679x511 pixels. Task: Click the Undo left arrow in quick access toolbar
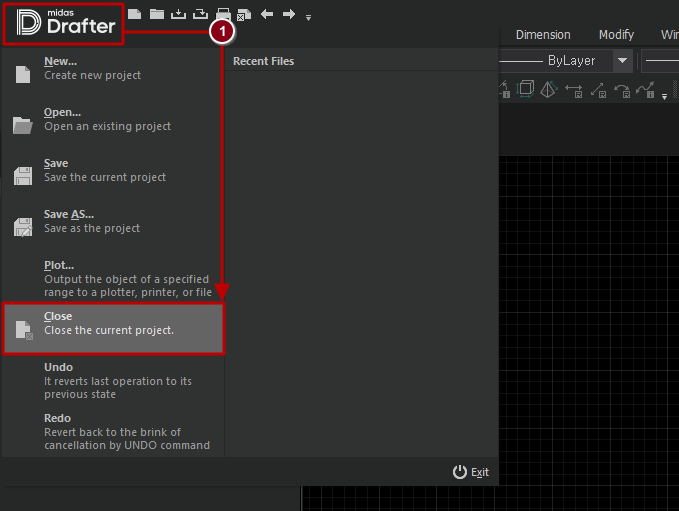tap(267, 14)
